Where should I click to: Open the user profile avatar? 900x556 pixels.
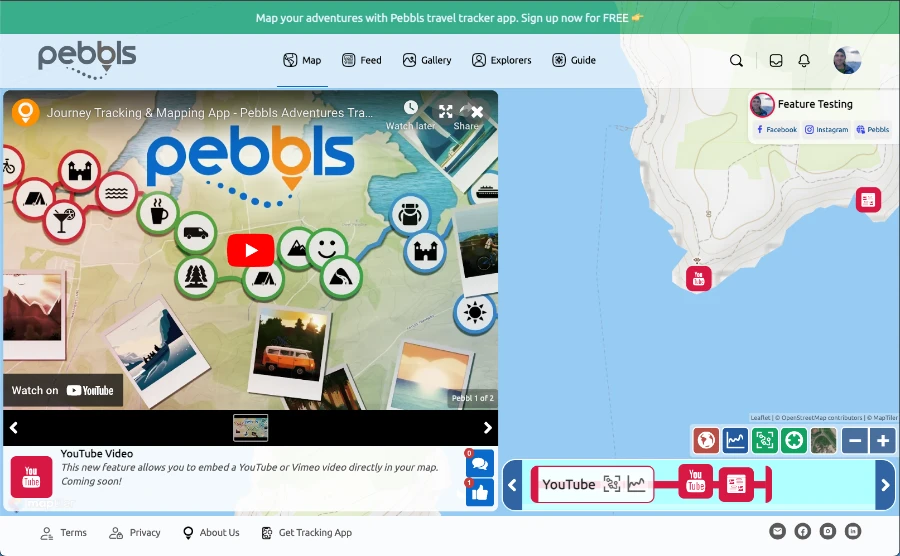pos(847,61)
